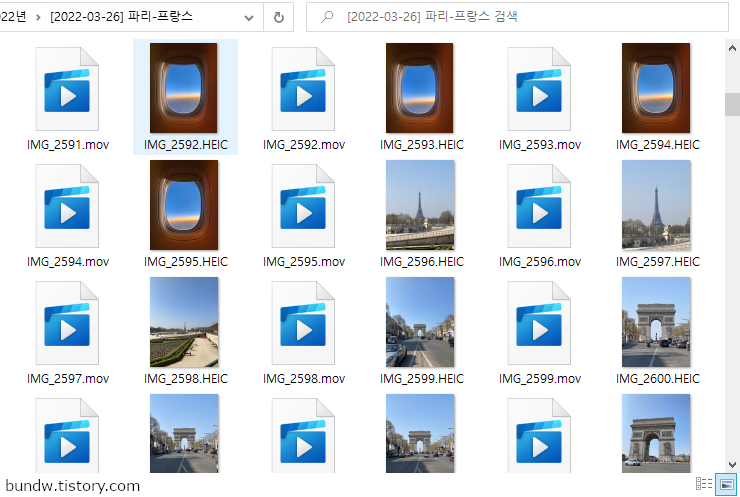Select the IMG_2598.HEIC garden thumbnail

tap(184, 322)
